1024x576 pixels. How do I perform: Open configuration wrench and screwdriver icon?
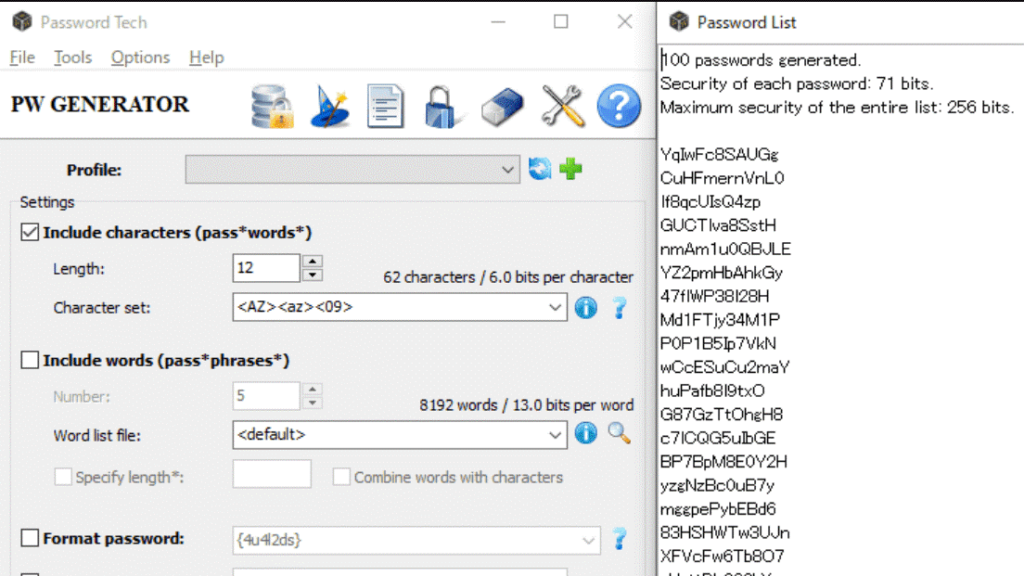coord(562,106)
